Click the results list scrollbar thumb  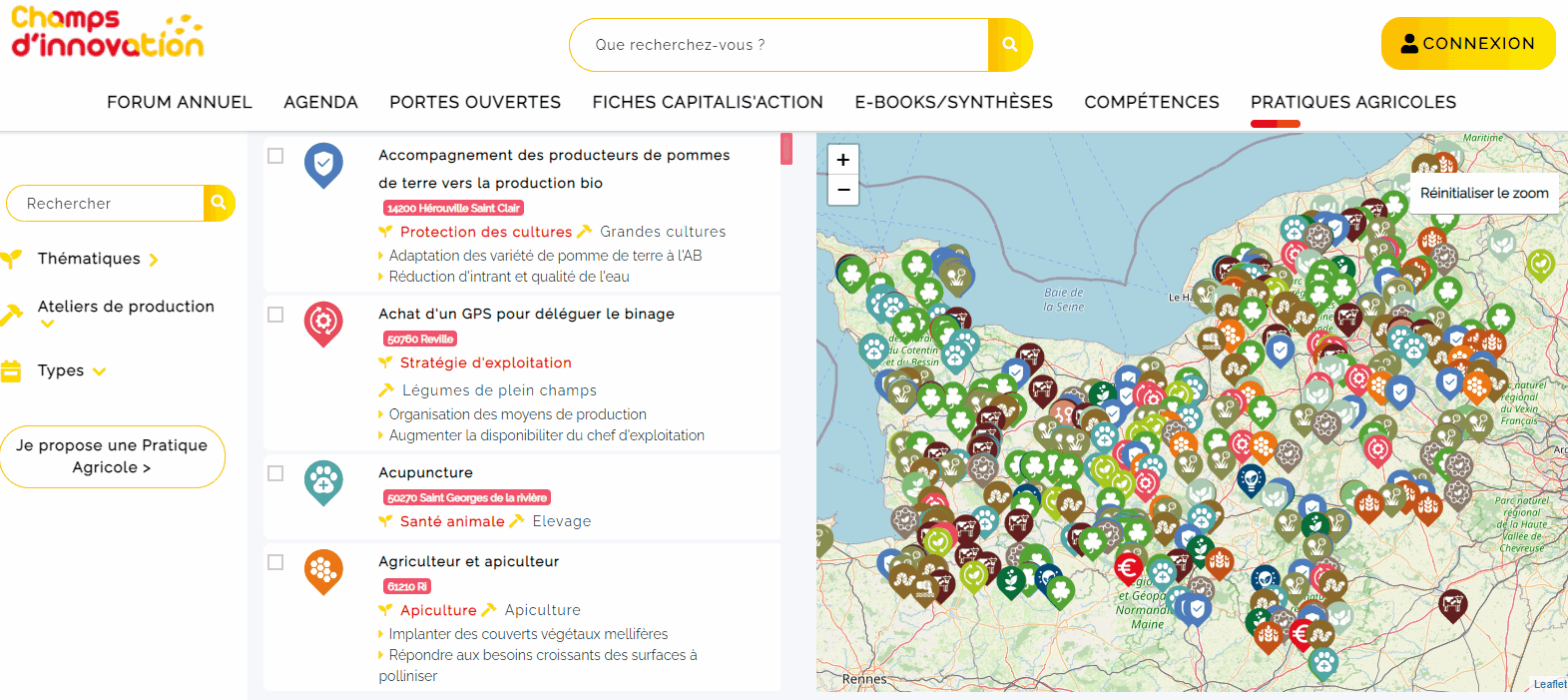(786, 149)
